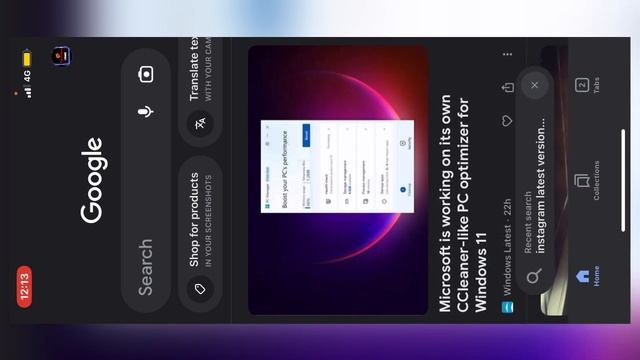Tap the voice search microphone icon
This screenshot has height=360, width=640.
145,111
